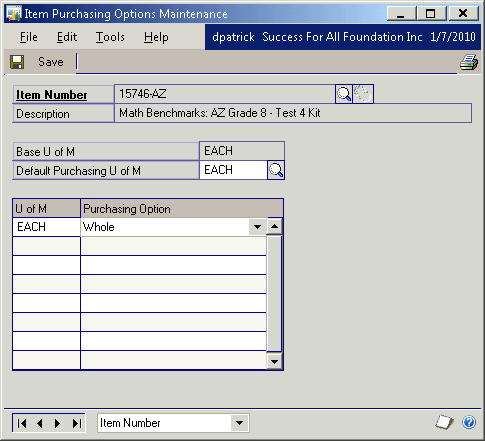485x441 pixels.
Task: Click the Default Purchasing U of M field
Action: coord(233,170)
